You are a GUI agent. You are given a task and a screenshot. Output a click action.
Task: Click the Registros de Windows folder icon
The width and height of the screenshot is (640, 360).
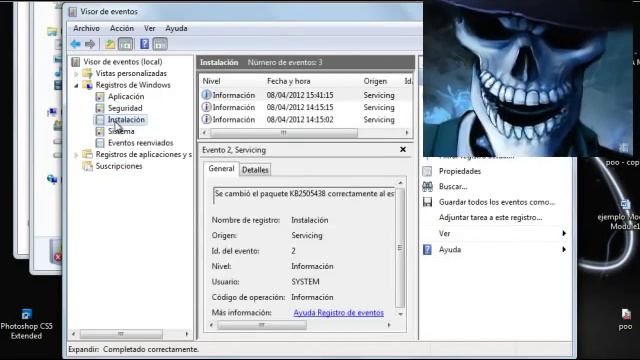coord(87,85)
